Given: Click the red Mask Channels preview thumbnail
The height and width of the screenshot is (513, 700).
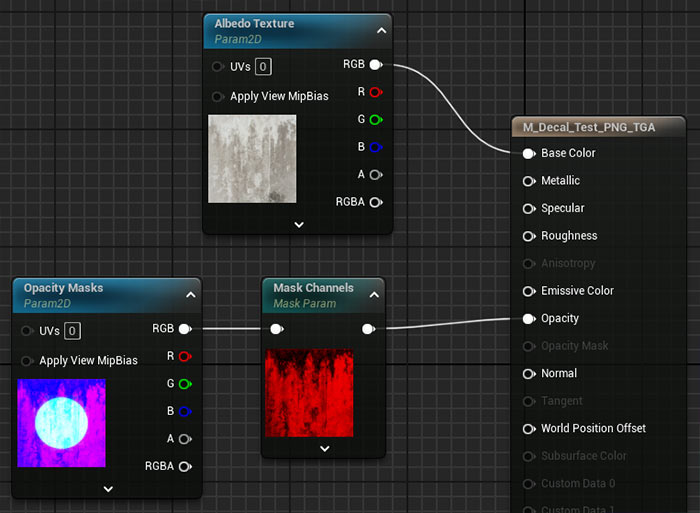Looking at the screenshot, I should point(310,392).
